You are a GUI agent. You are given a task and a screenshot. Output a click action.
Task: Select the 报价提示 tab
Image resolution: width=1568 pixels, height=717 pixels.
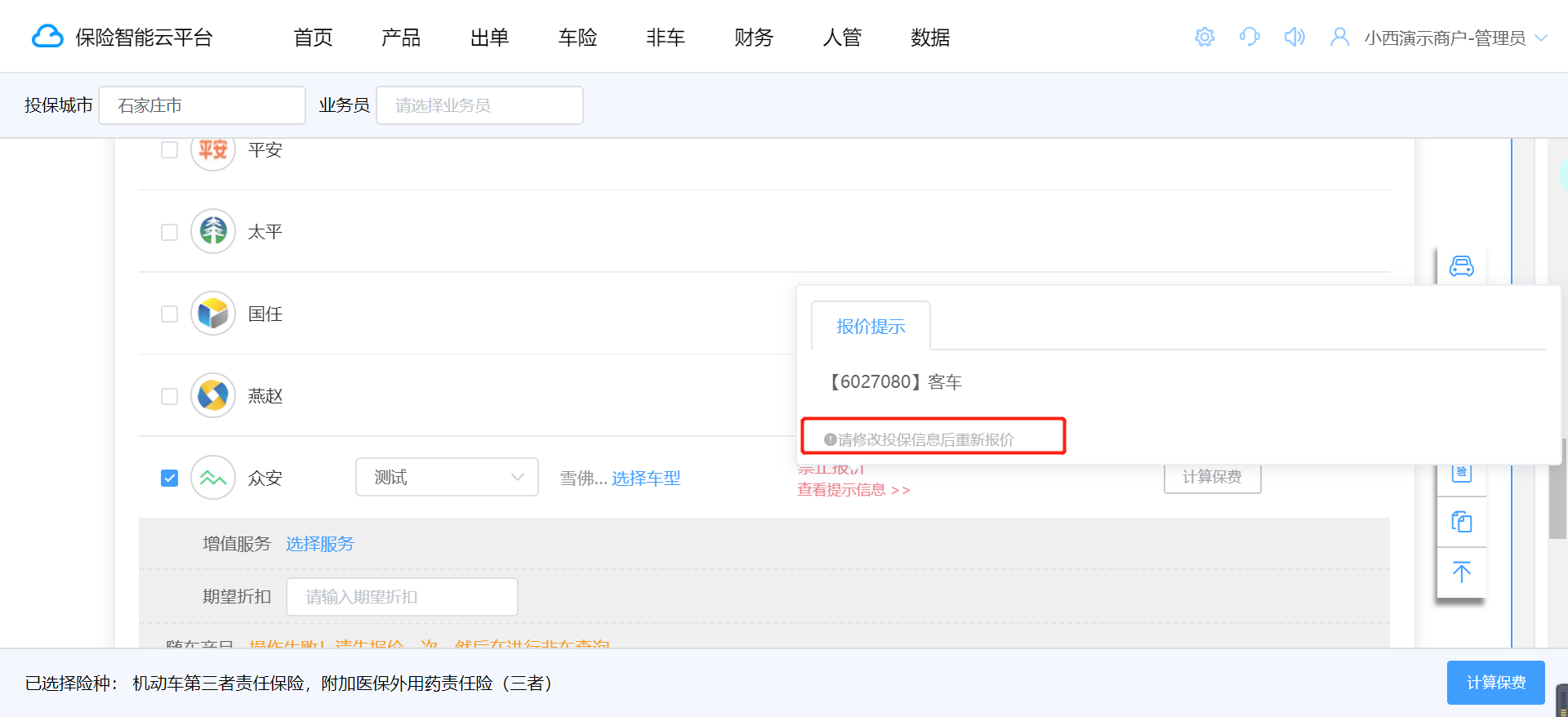(x=871, y=326)
